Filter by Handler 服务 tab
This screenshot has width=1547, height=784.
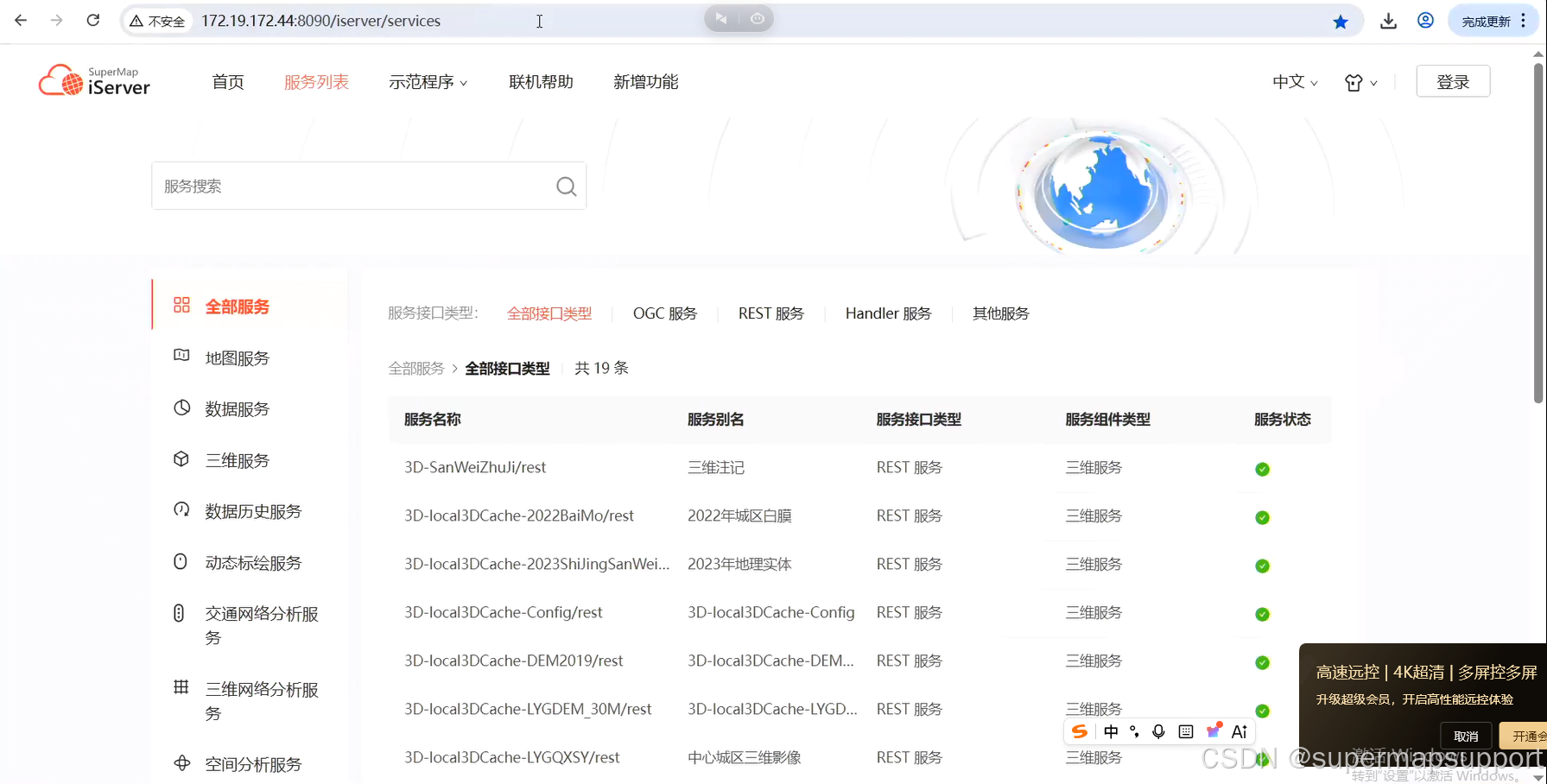(x=889, y=313)
